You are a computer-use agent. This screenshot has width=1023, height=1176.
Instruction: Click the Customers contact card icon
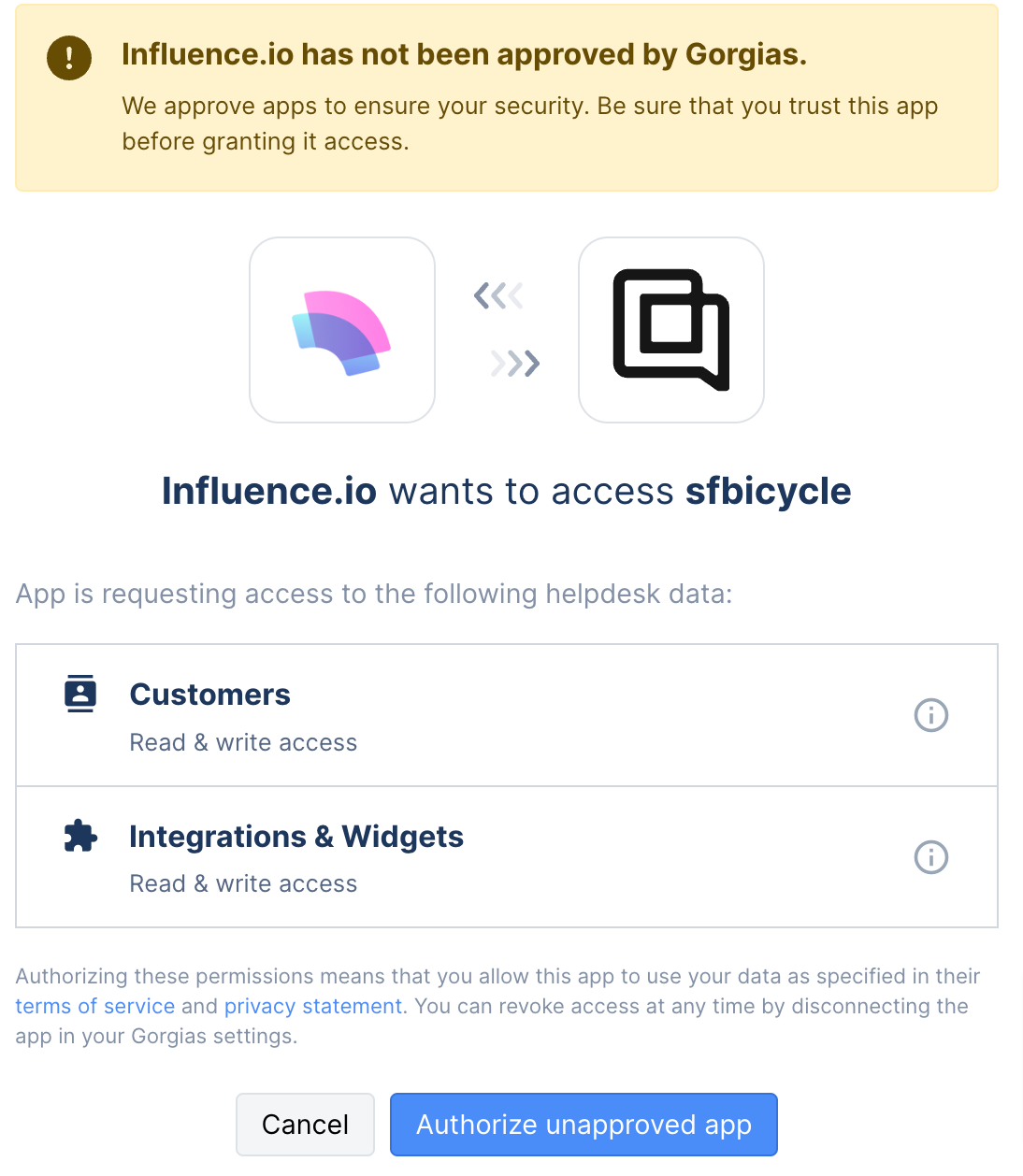[80, 694]
